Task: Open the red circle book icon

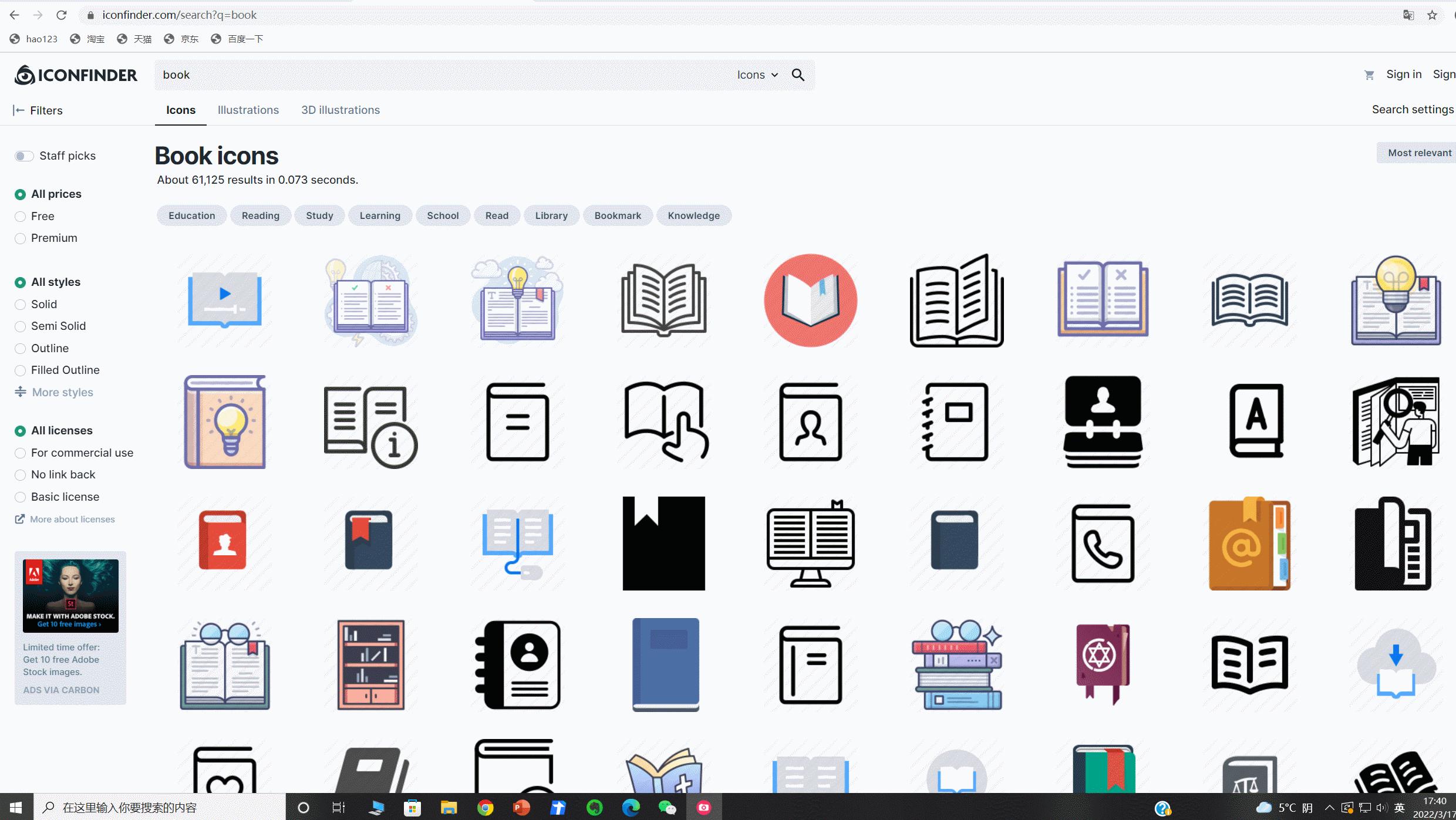Action: tap(810, 301)
